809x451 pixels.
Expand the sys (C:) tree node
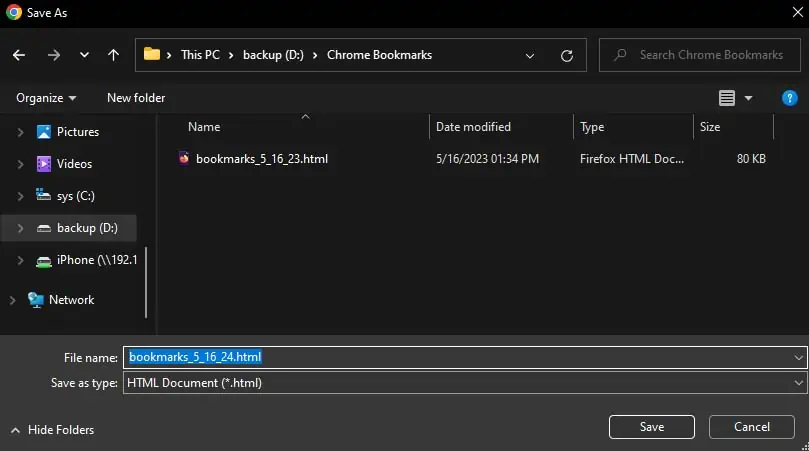tap(20, 196)
